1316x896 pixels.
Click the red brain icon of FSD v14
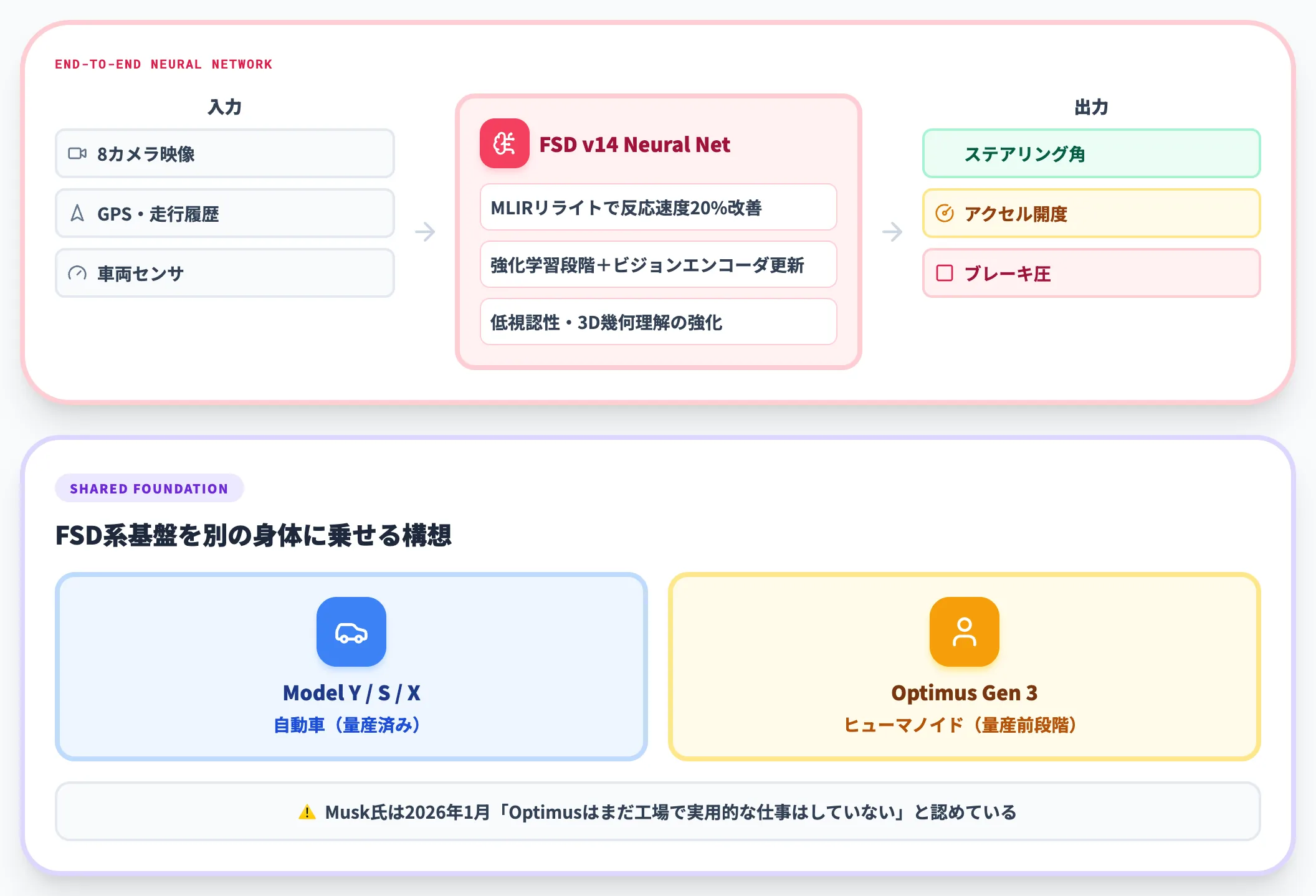(x=504, y=143)
